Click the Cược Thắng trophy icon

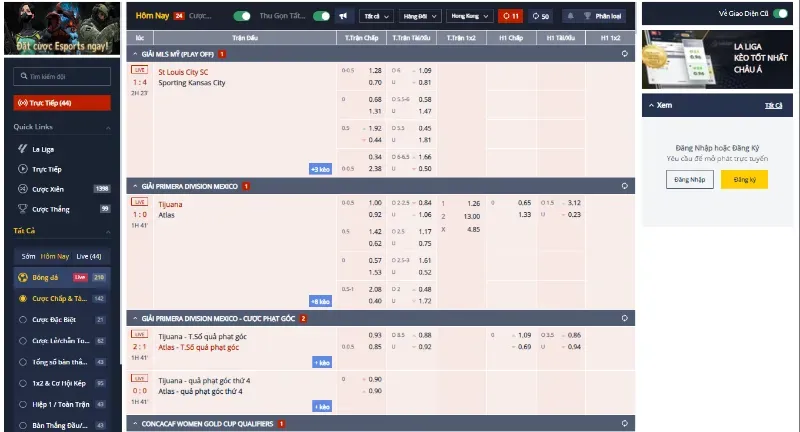22,209
